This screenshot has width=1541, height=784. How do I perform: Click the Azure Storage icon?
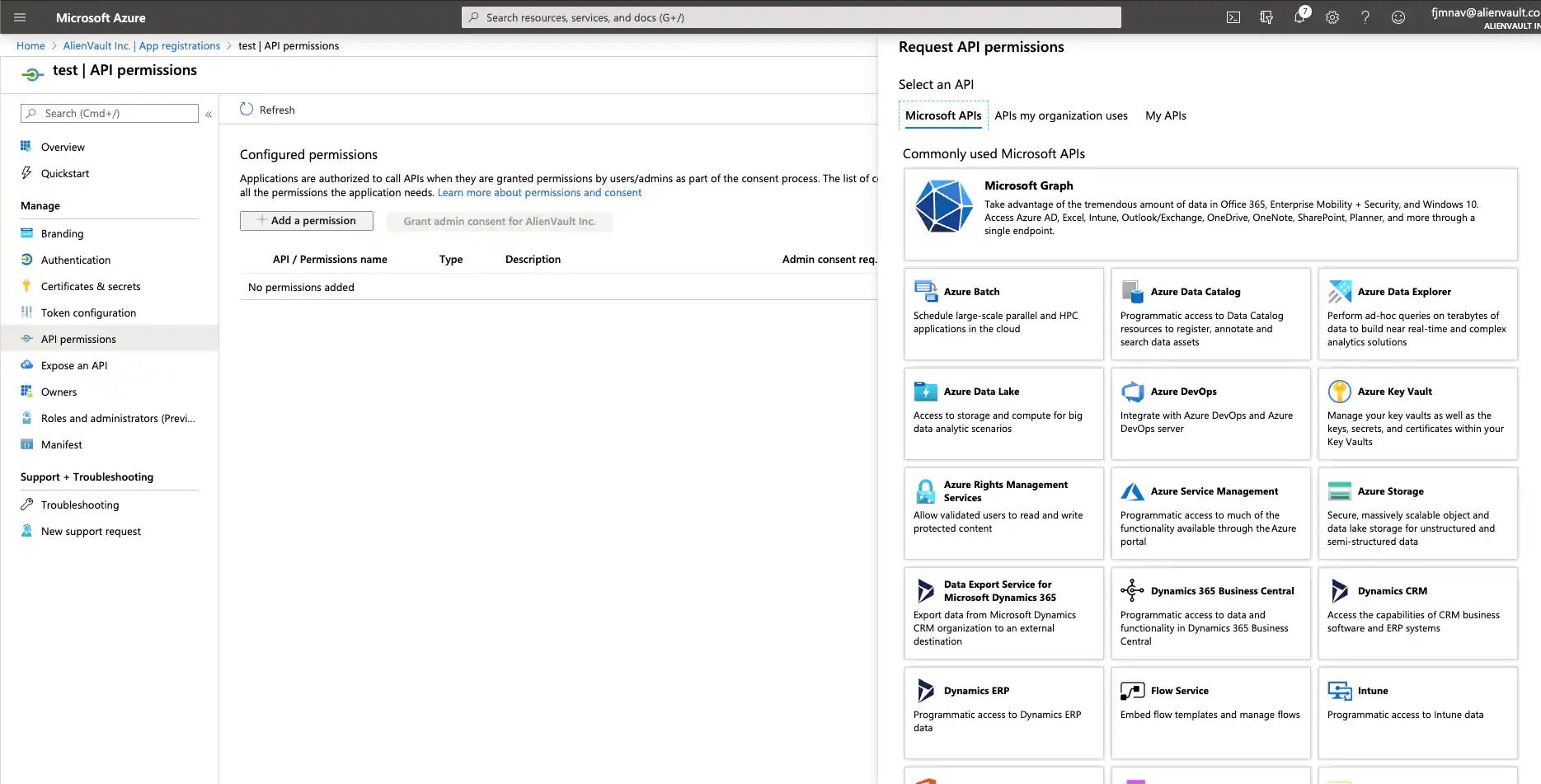(1340, 491)
